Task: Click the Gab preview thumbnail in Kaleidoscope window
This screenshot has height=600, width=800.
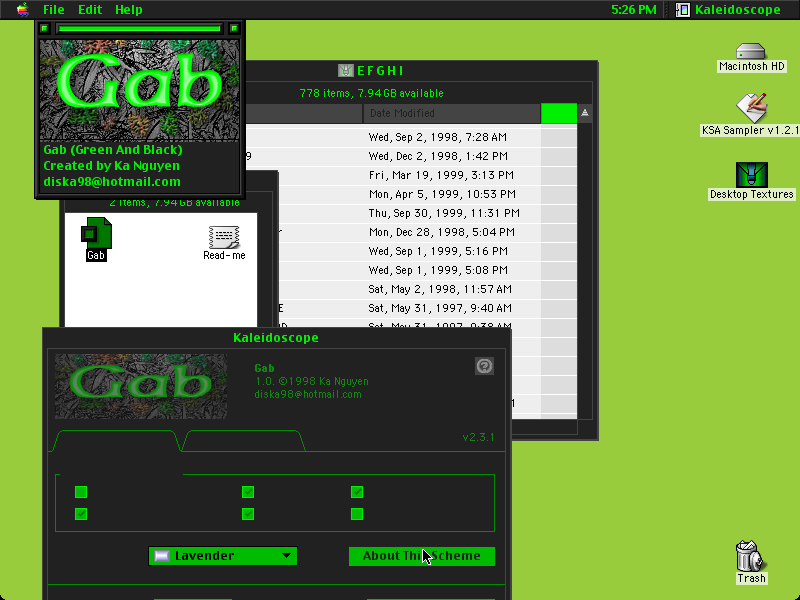Action: (141, 386)
